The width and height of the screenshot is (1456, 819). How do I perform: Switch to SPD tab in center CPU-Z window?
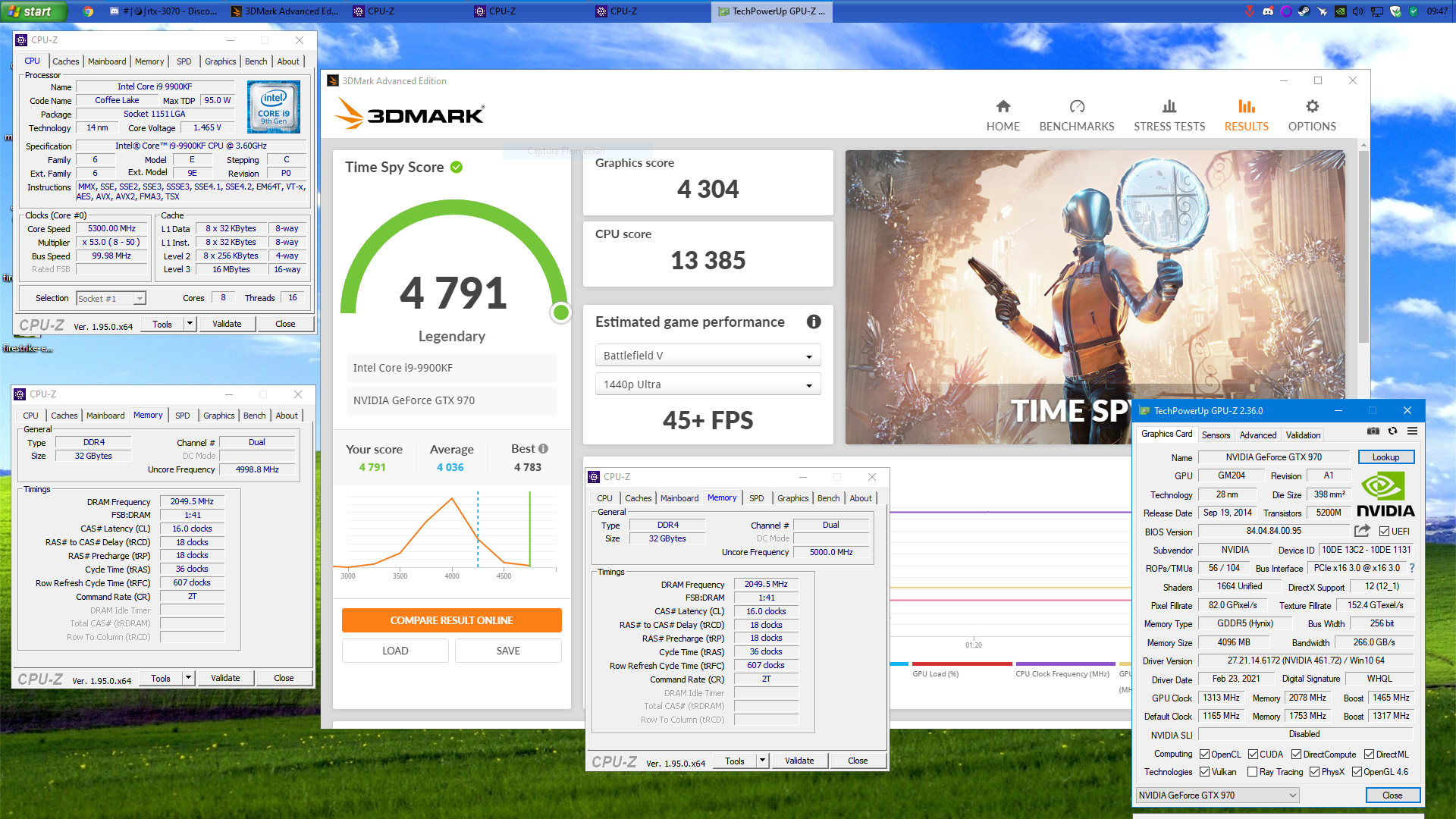click(x=756, y=498)
